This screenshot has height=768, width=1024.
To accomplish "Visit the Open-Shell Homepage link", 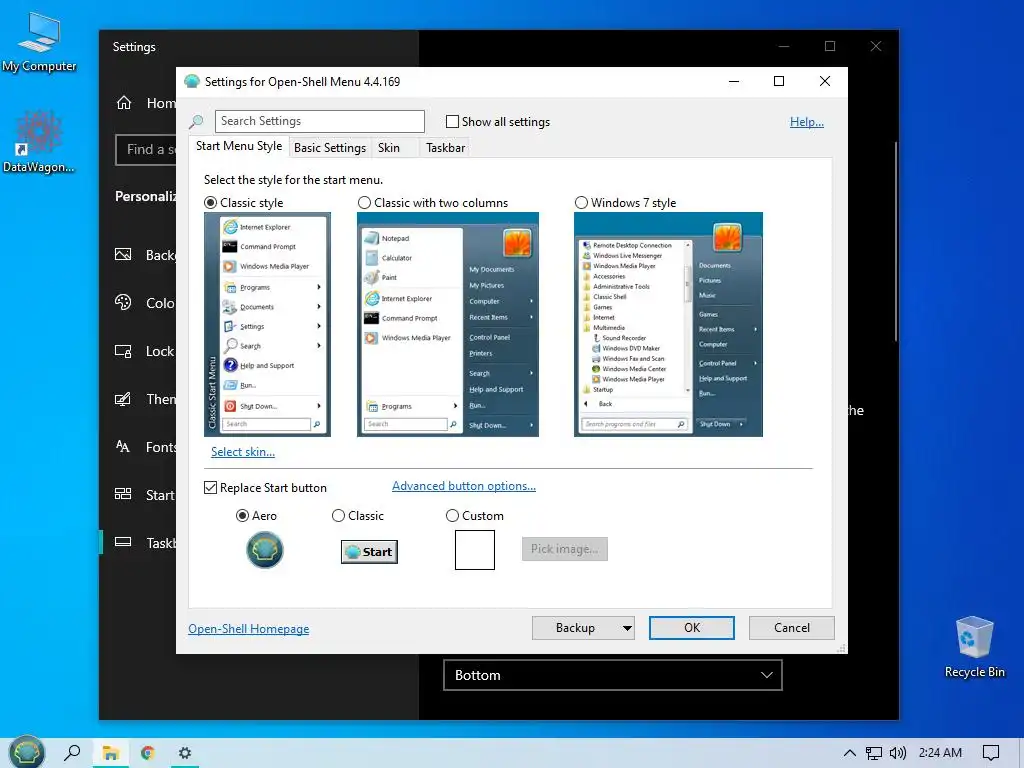I will pos(249,629).
